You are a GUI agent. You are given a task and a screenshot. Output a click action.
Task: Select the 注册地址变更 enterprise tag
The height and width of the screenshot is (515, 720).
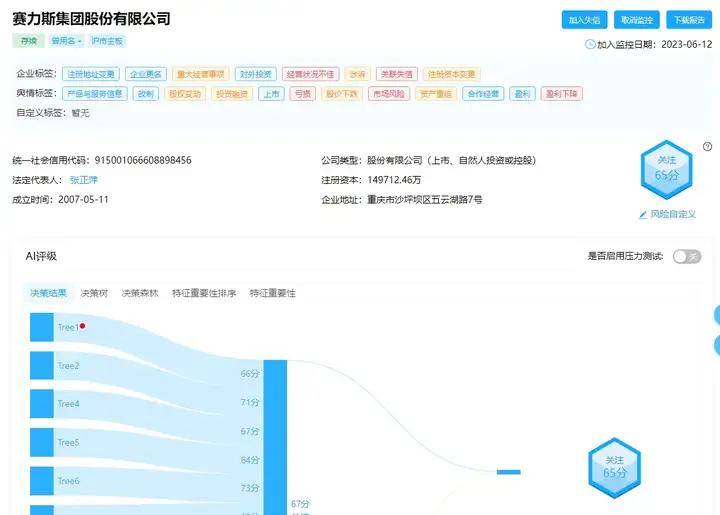pos(91,74)
